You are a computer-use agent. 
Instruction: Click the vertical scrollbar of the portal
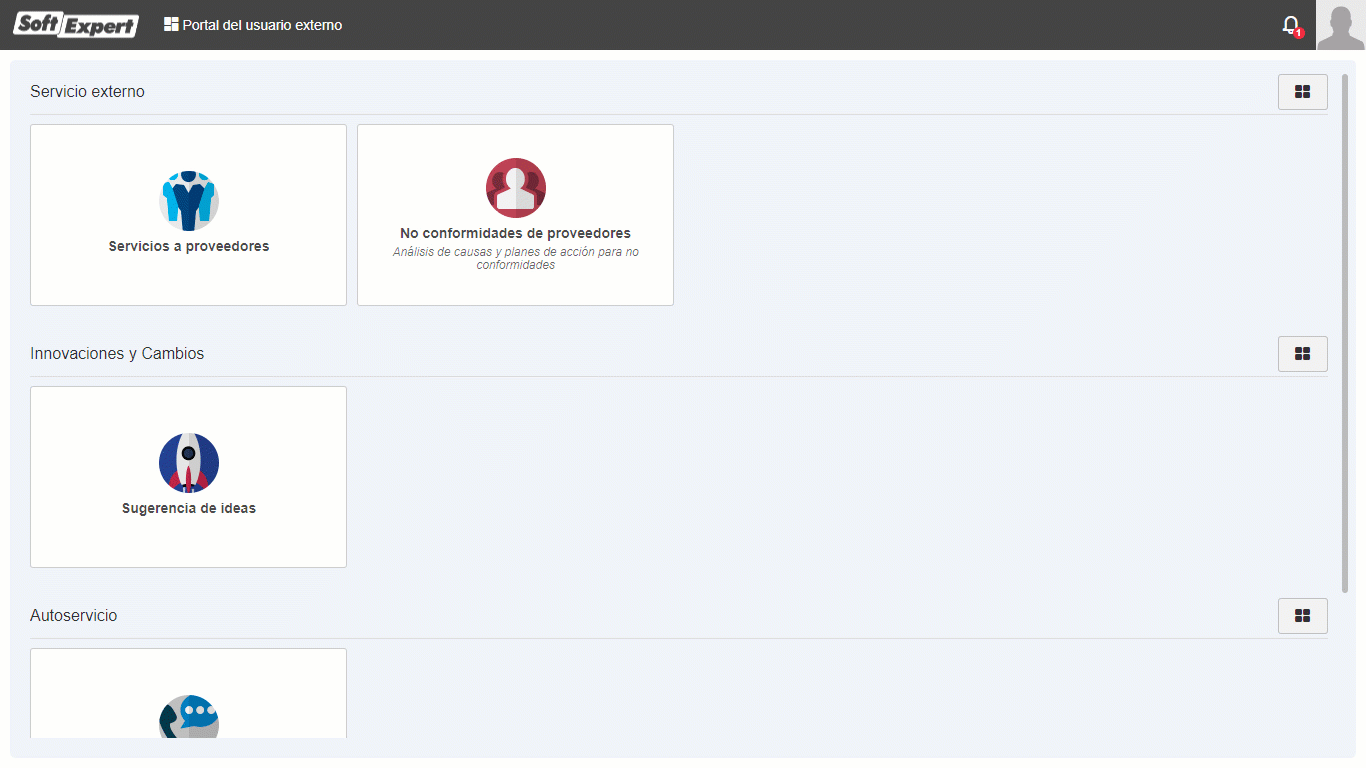[1345, 333]
